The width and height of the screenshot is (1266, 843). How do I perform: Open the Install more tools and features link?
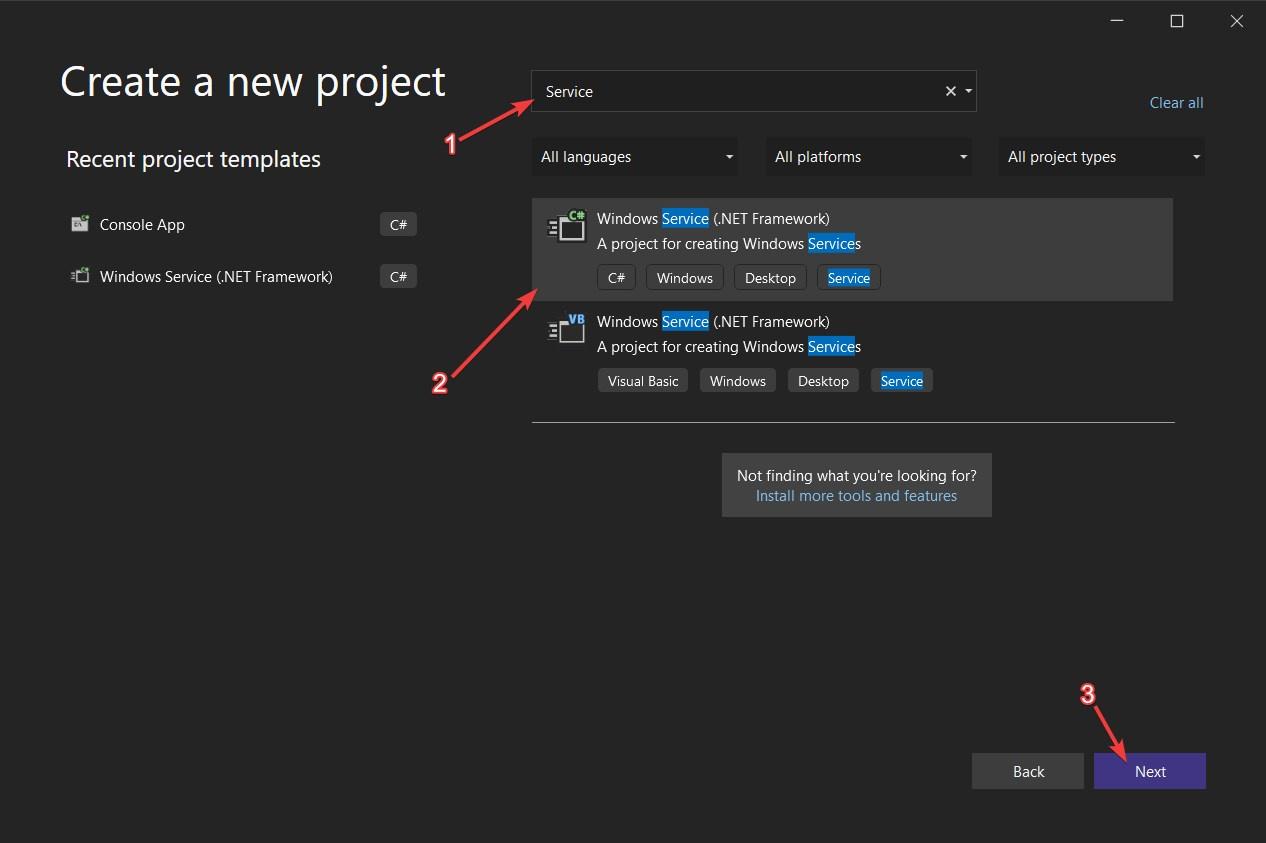(x=856, y=495)
